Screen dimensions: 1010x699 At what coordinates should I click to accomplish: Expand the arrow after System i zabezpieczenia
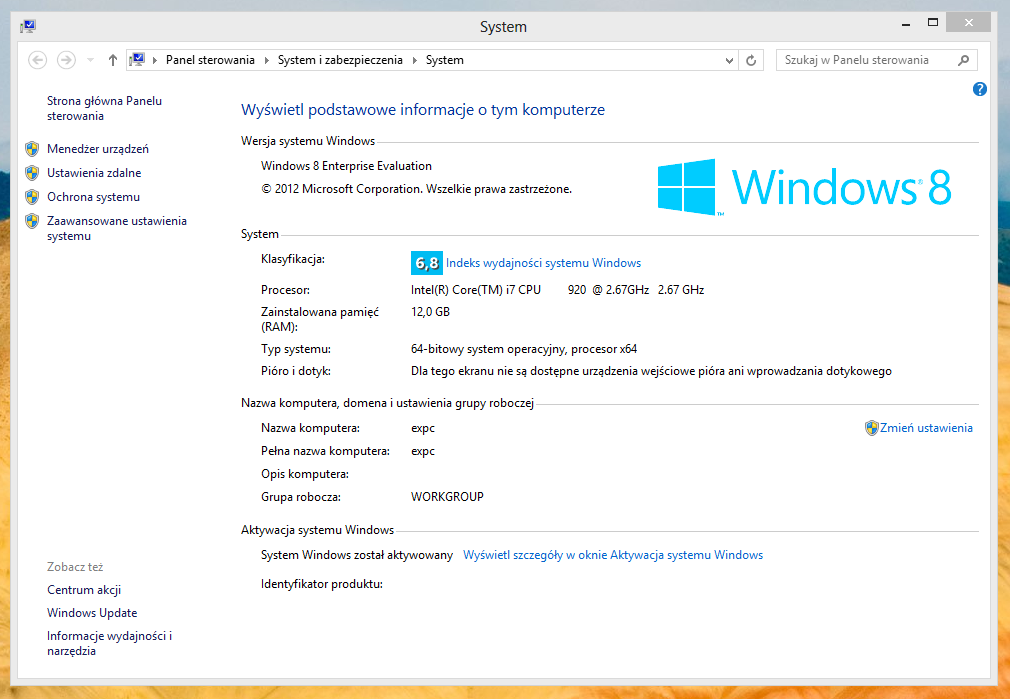point(415,60)
